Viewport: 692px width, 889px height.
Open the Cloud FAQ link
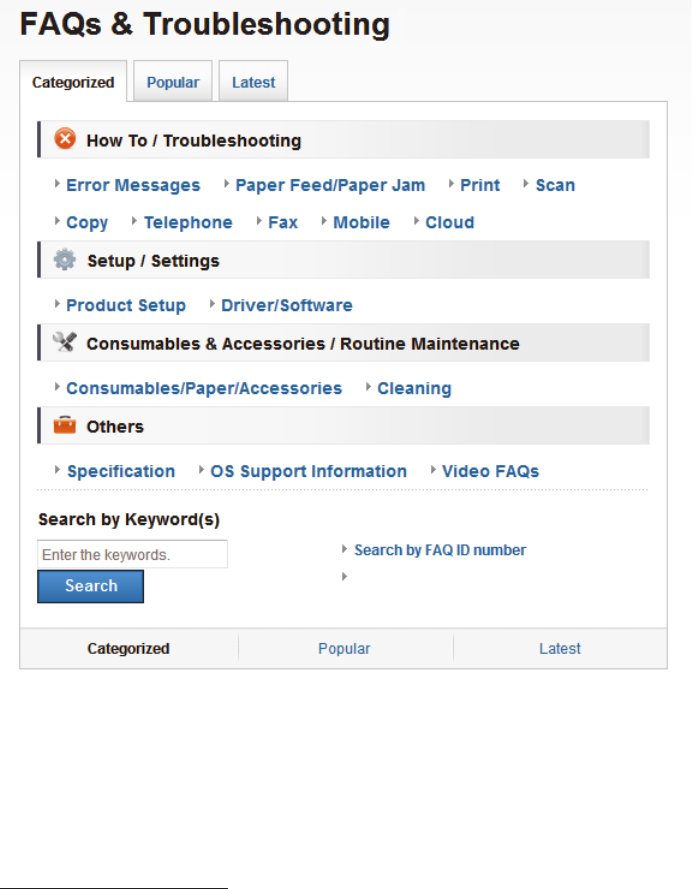(450, 222)
